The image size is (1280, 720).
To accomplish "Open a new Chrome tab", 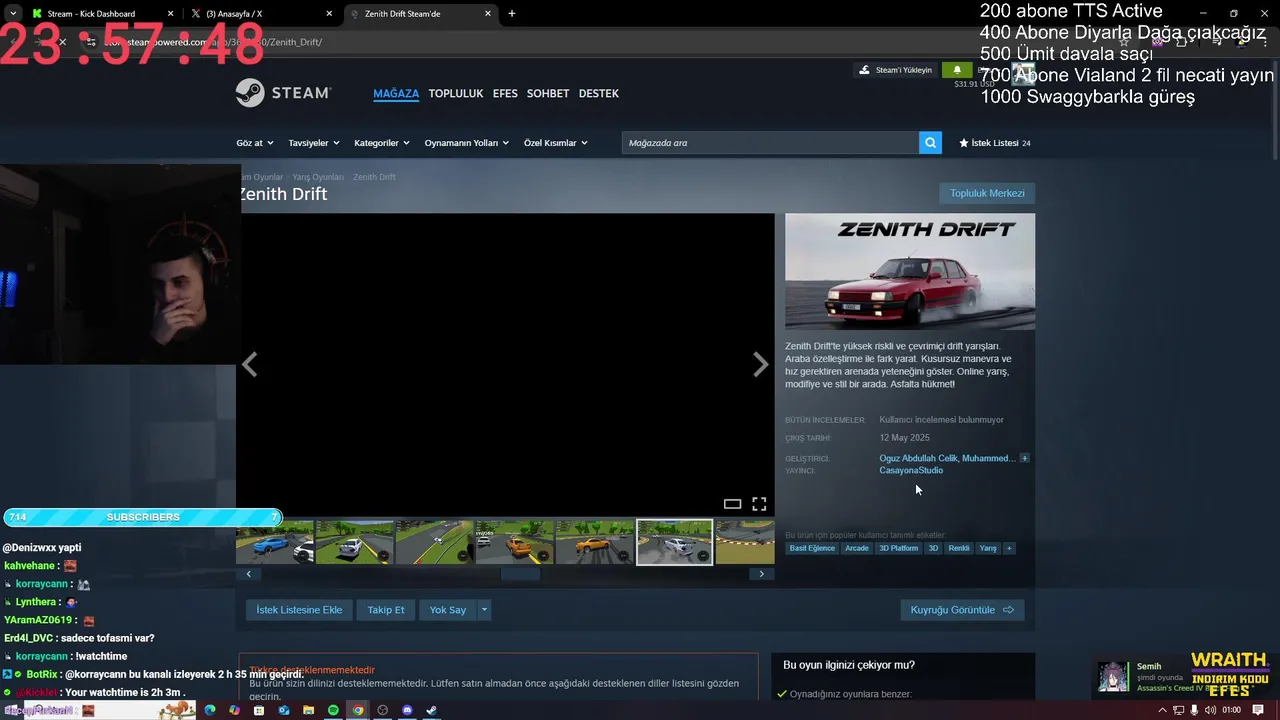I will 512,14.
